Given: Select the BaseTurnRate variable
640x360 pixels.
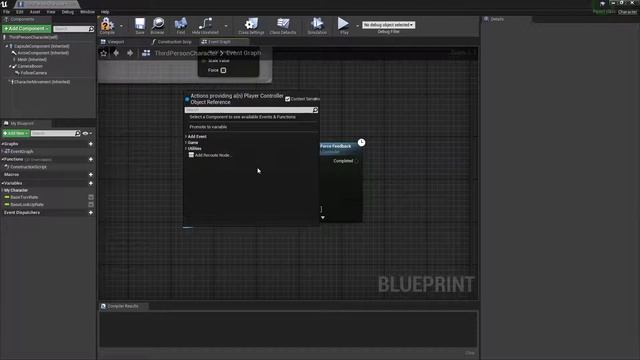Looking at the screenshot, I should click(x=24, y=197).
